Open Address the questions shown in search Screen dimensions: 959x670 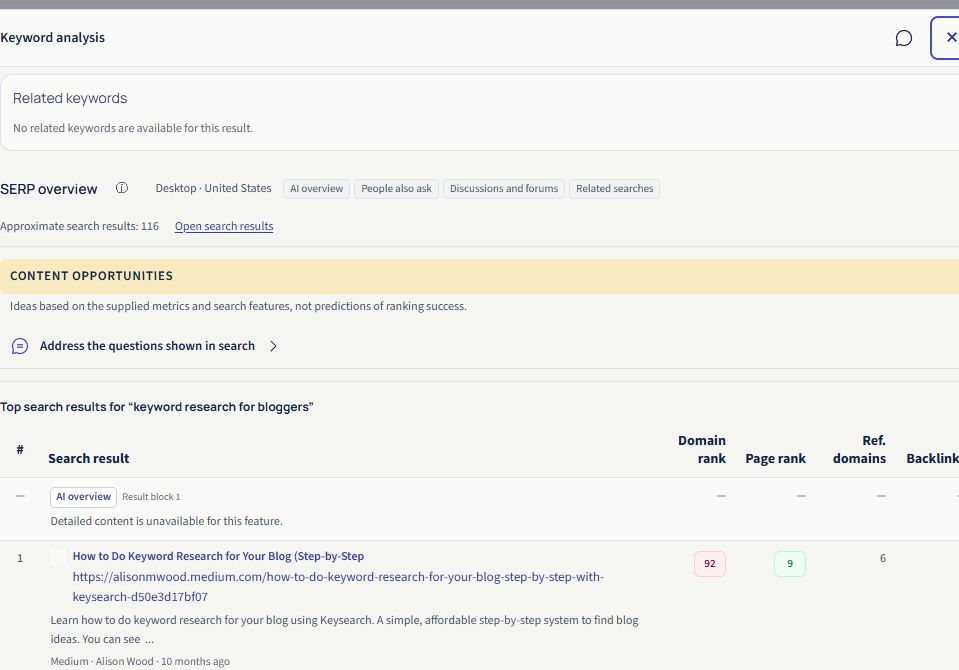(x=147, y=346)
